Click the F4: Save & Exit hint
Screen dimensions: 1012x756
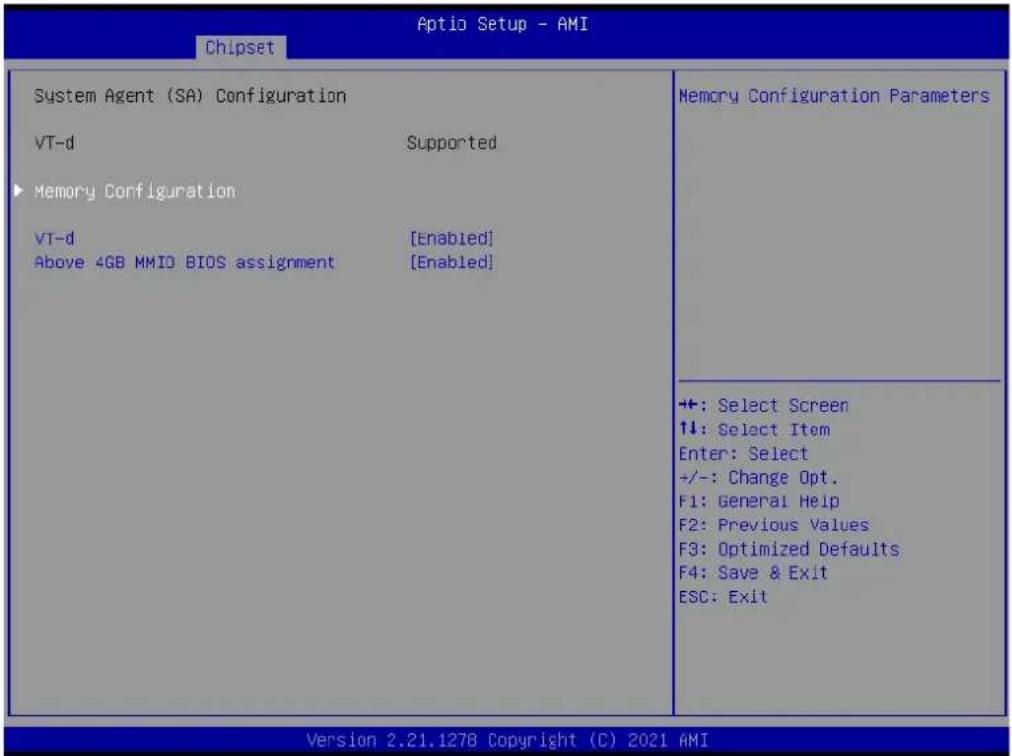(x=753, y=573)
